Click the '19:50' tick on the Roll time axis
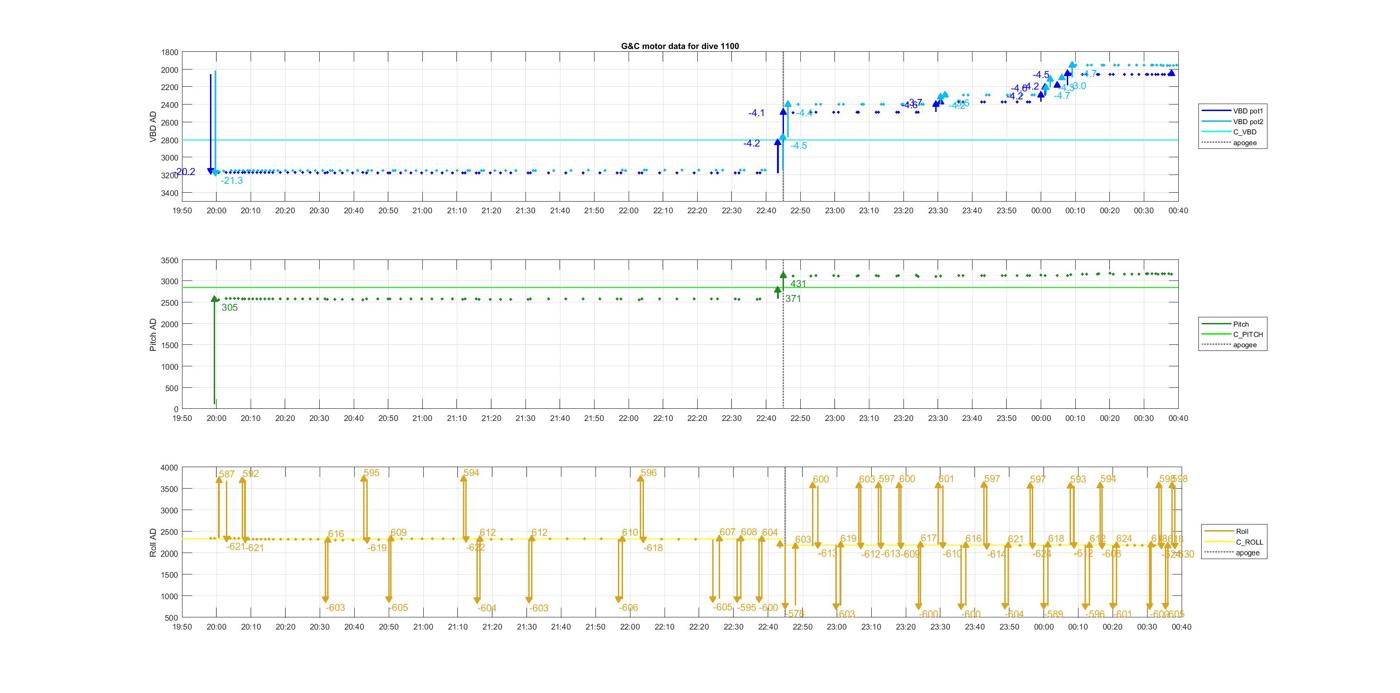 point(182,627)
